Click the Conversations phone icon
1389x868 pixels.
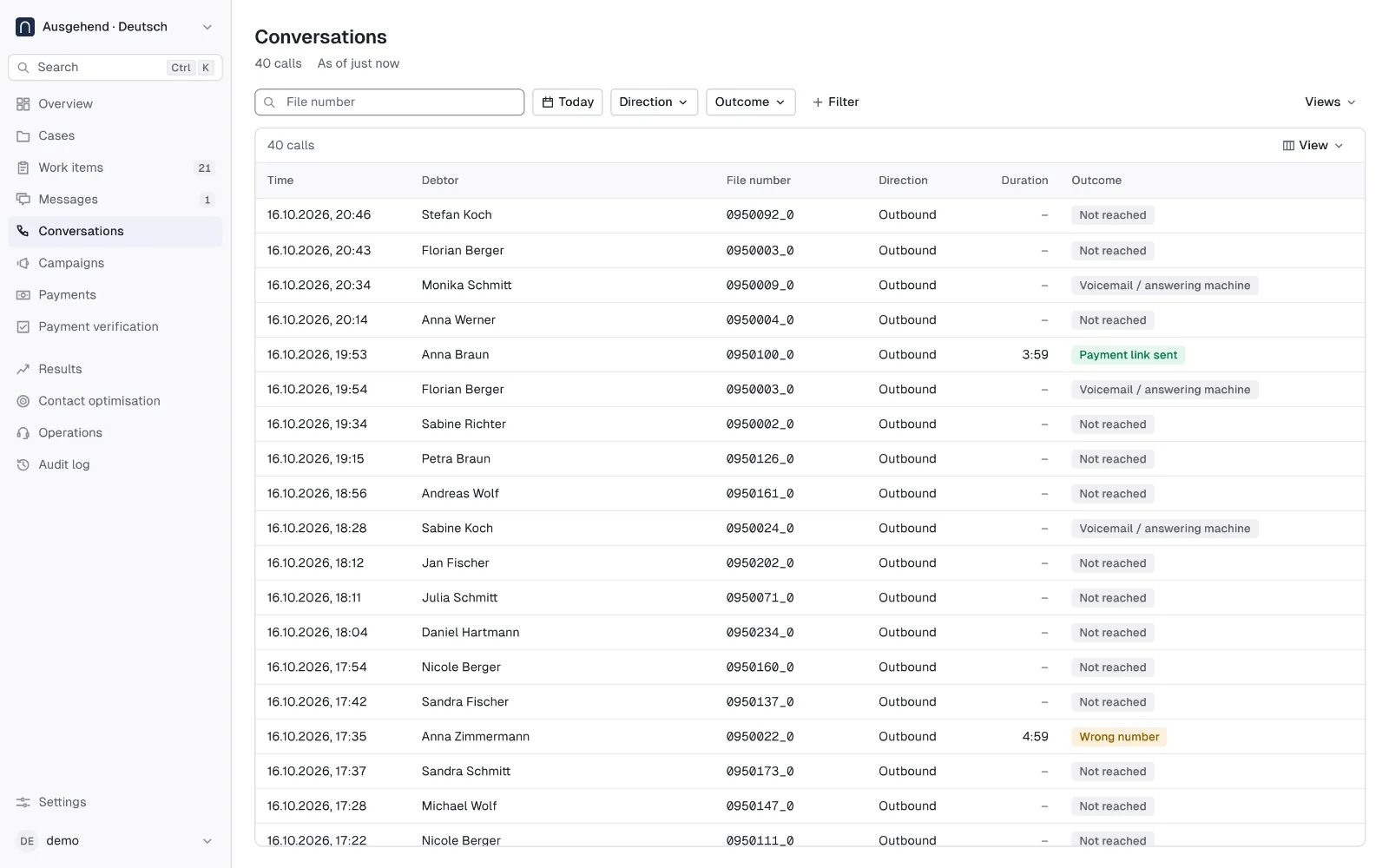[23, 232]
